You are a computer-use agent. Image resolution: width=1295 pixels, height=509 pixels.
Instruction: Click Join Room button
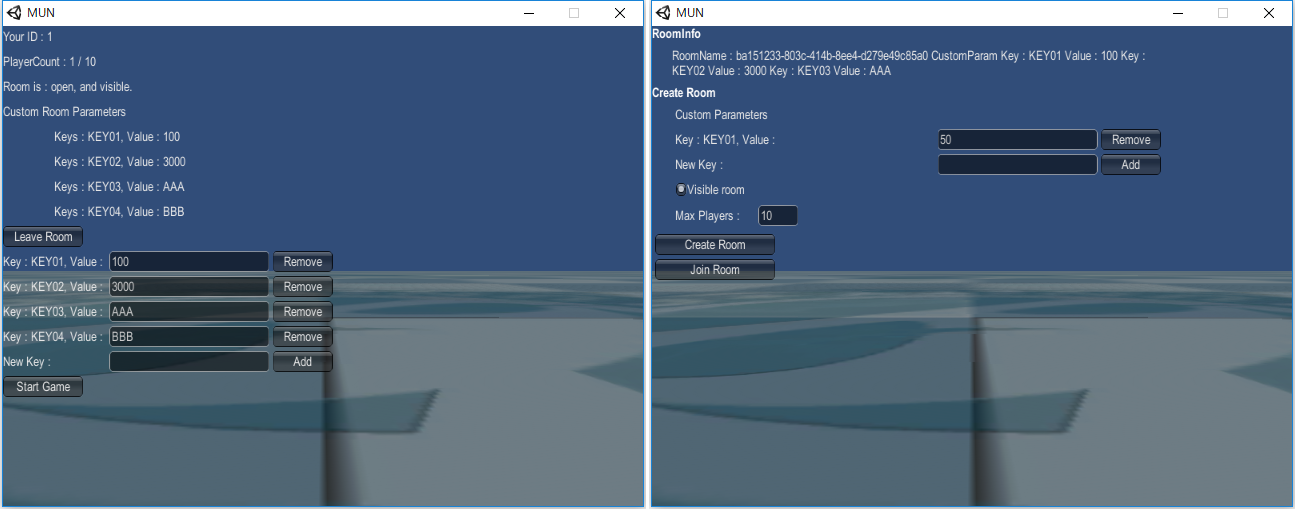(x=715, y=270)
